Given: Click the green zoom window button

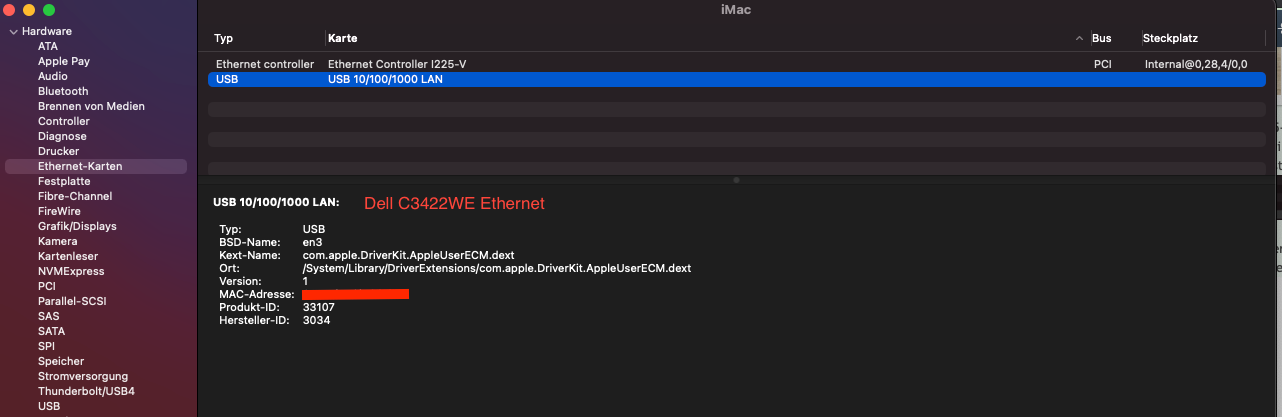Looking at the screenshot, I should click(x=48, y=9).
